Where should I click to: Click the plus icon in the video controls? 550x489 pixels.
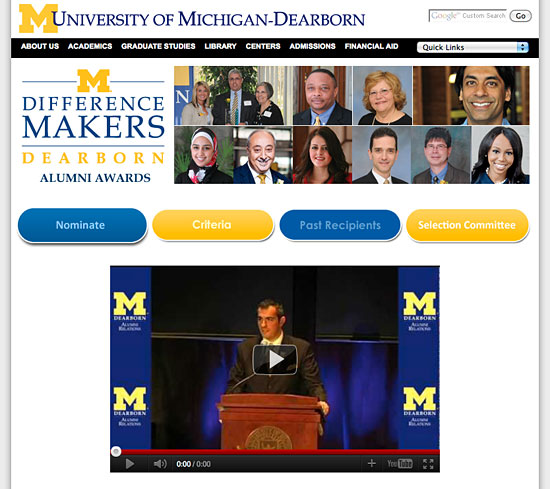[x=371, y=464]
